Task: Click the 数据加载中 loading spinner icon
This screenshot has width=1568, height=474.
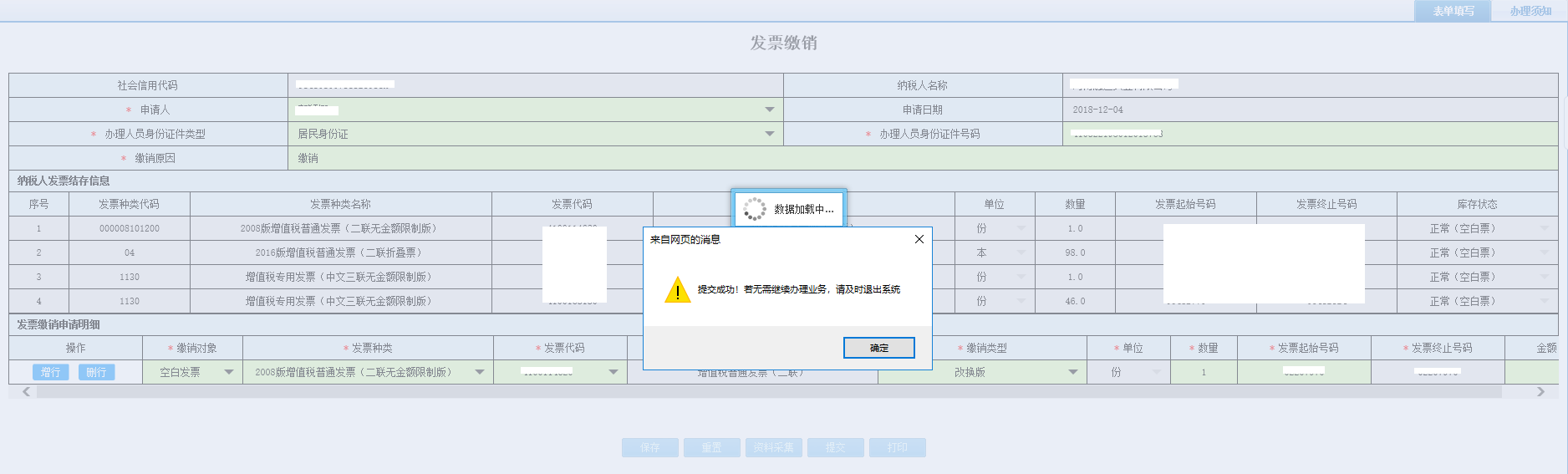Action: pyautogui.click(x=754, y=209)
